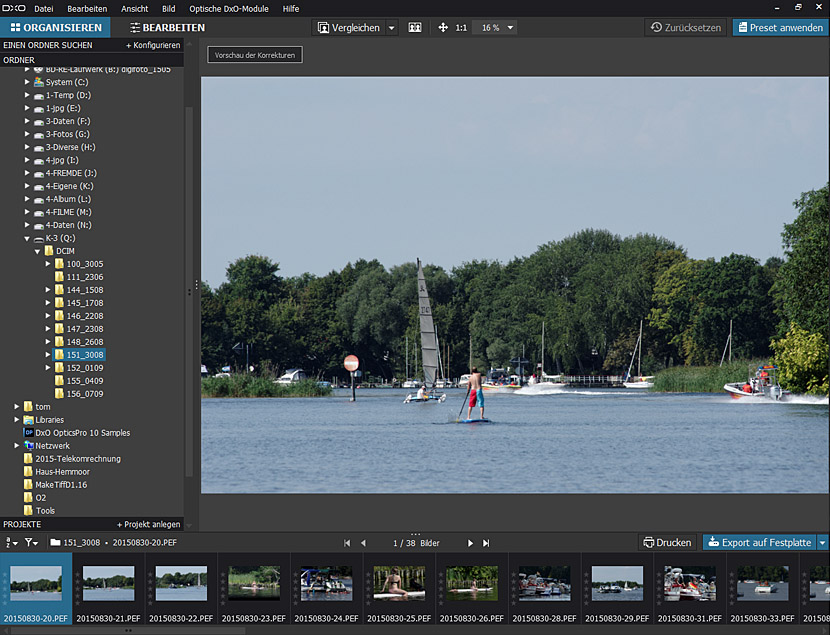Click the side-by-side comparison view icon
The image size is (830, 635).
414,28
